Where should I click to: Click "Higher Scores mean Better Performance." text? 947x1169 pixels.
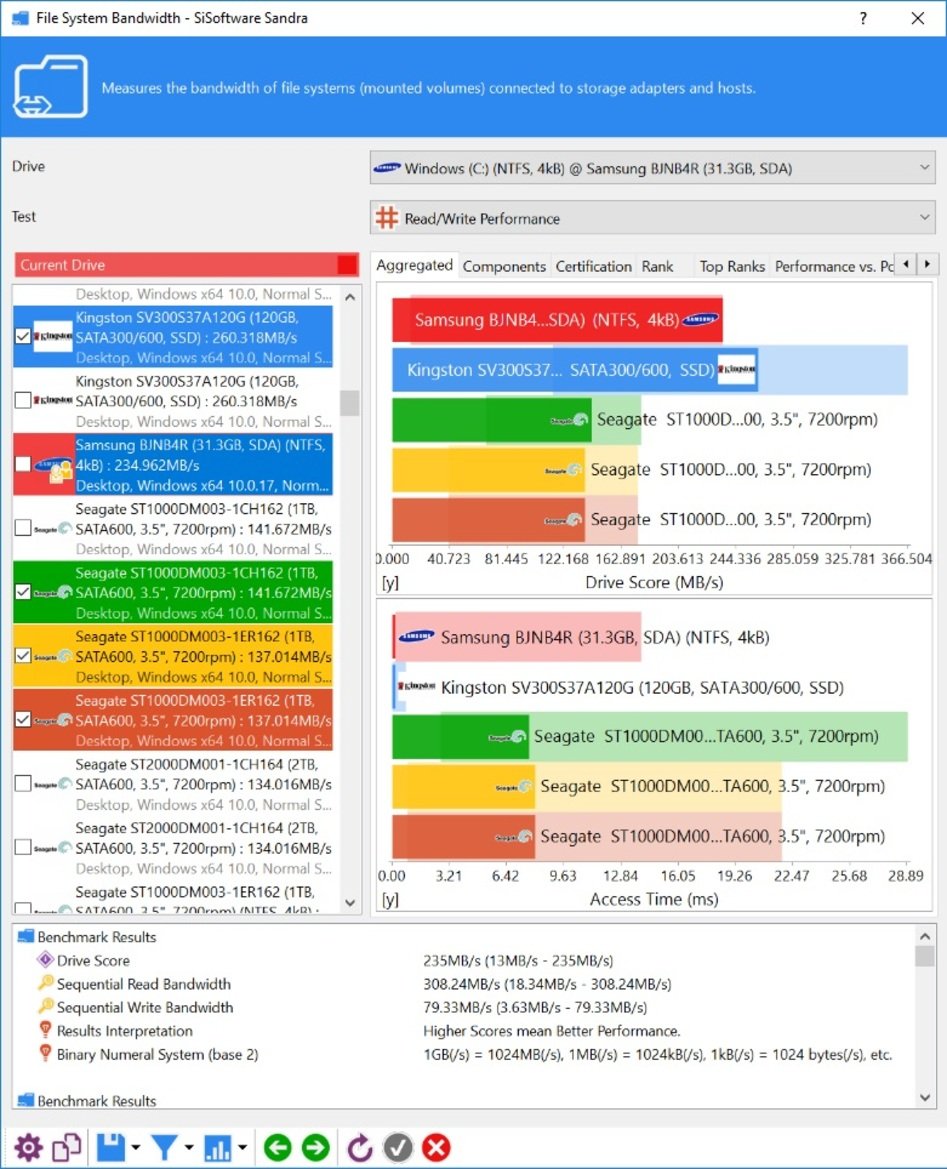[552, 1031]
